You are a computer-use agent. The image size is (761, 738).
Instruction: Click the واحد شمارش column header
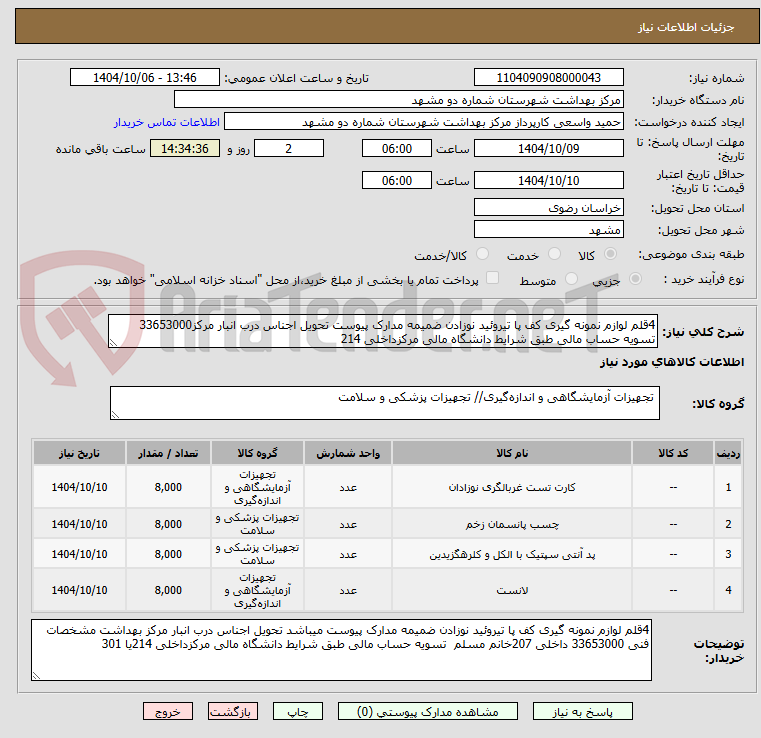point(347,453)
